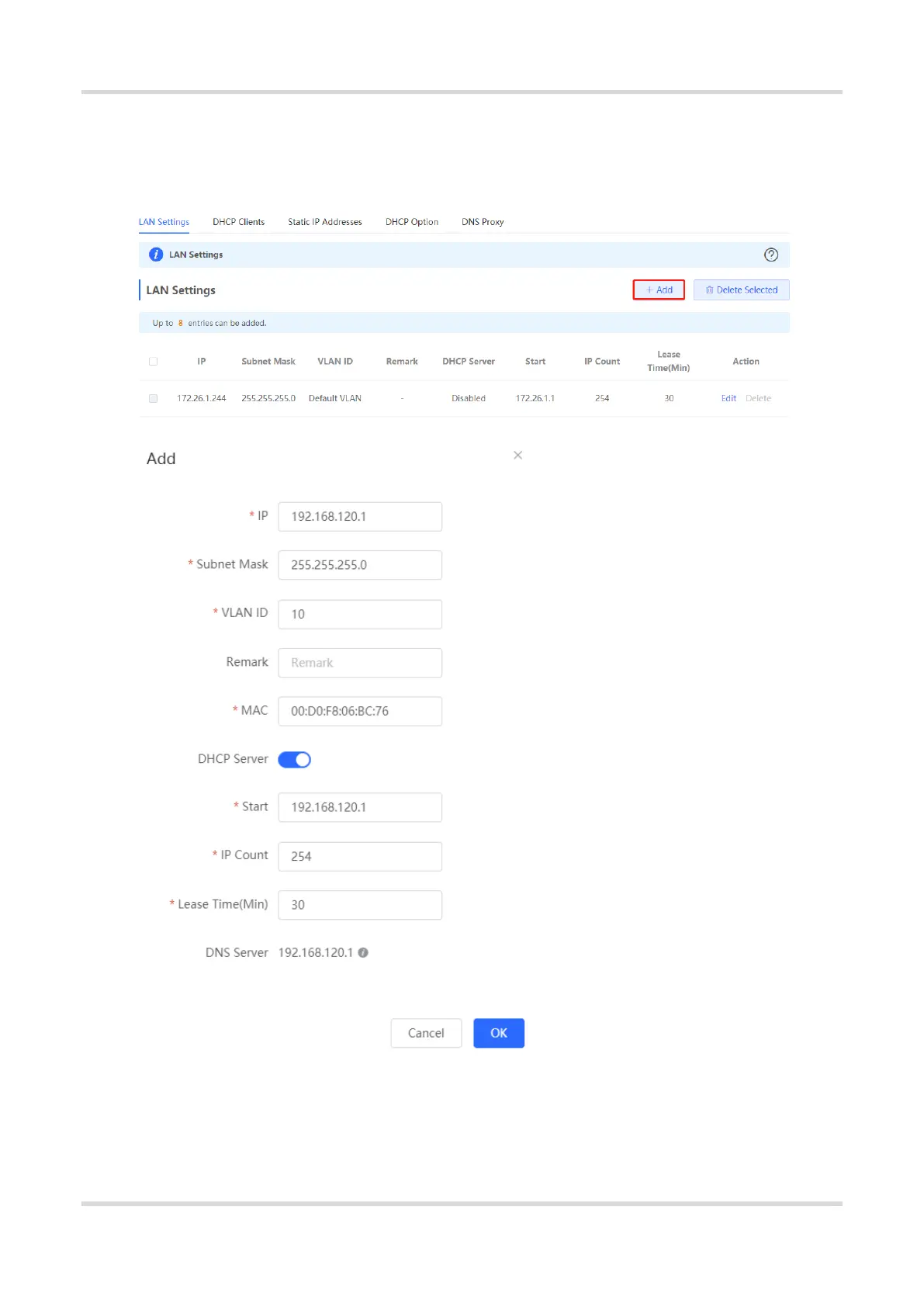
Task: Click the Delete Selected button
Action: click(742, 289)
